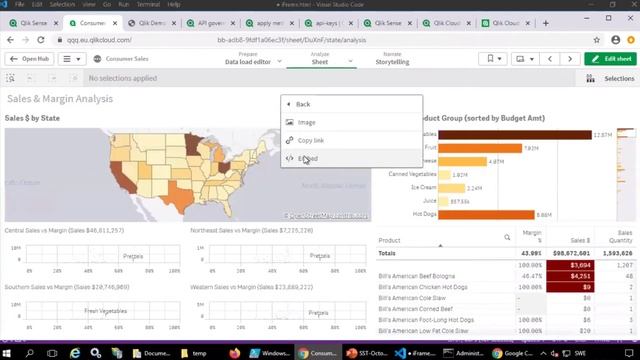Image resolution: width=640 pixels, height=360 pixels.
Task: Close the Consumer Sales browser tab
Action: pyautogui.click(x=115, y=23)
